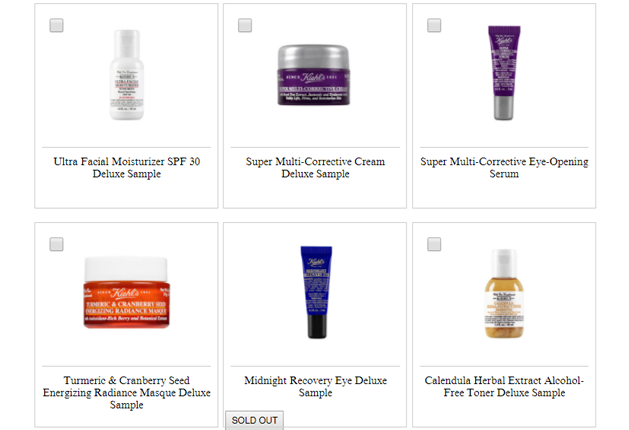Click the Calendula Herbal Extract Alcohol-Free Toner title
This screenshot has width=629, height=430.
[504, 386]
